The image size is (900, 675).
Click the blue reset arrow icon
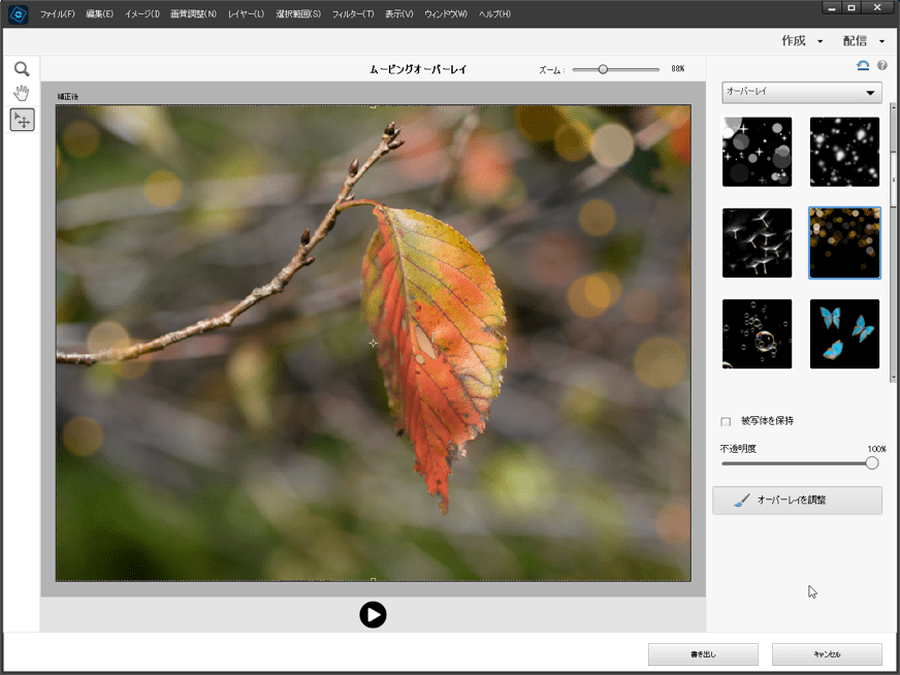[863, 66]
